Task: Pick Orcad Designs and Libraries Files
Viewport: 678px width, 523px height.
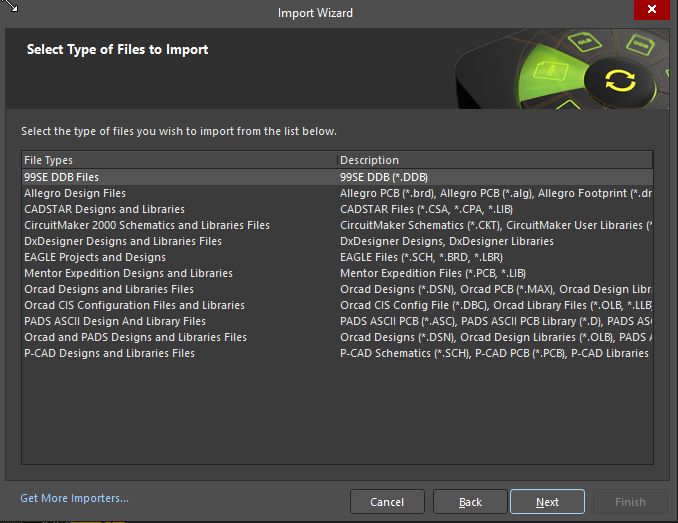Action: tap(337, 289)
